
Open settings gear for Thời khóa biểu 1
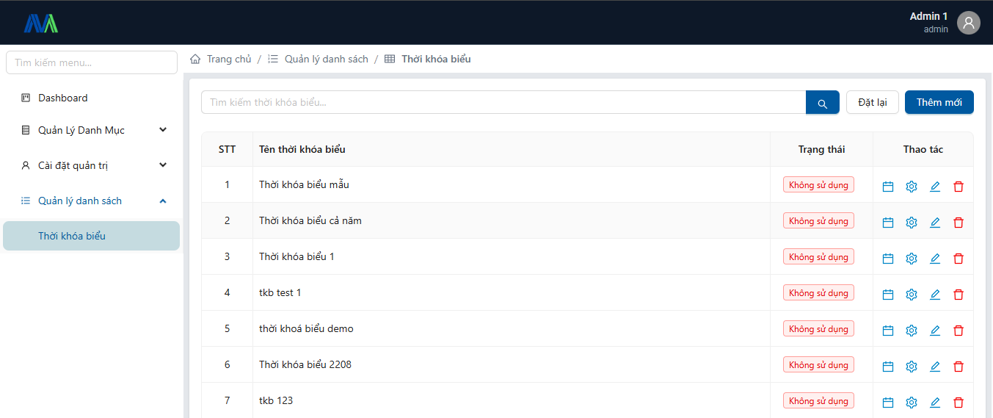point(911,258)
